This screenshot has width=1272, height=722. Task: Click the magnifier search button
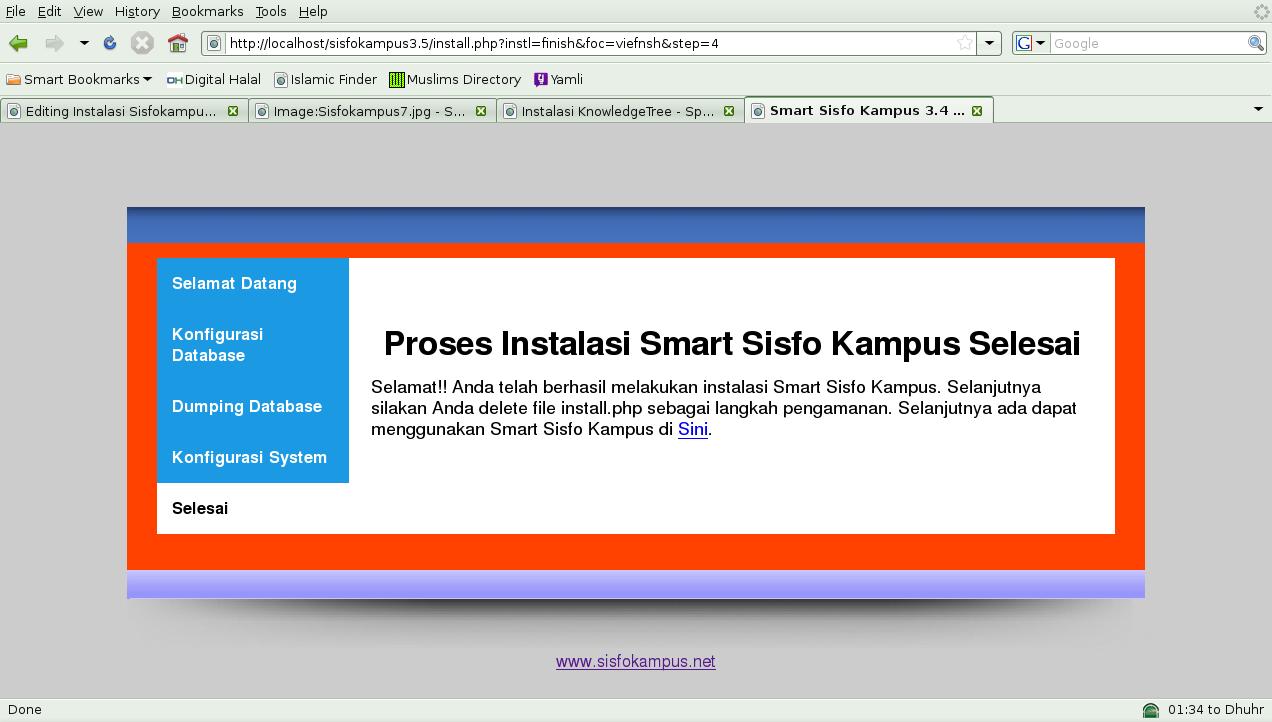point(1256,43)
